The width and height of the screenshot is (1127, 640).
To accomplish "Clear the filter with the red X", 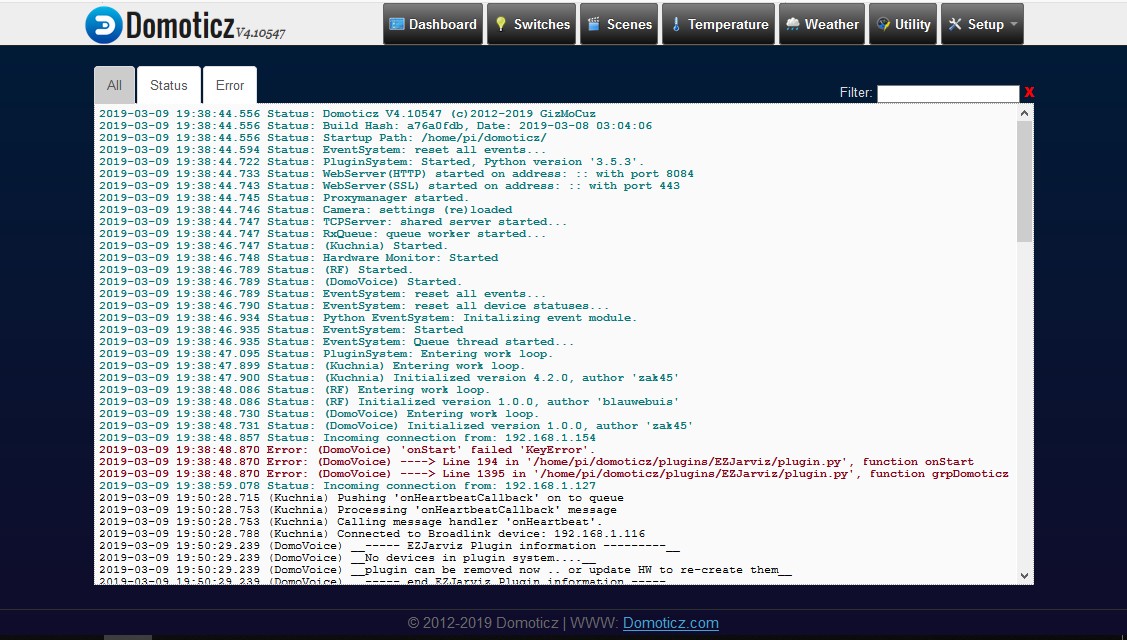I will (1029, 93).
